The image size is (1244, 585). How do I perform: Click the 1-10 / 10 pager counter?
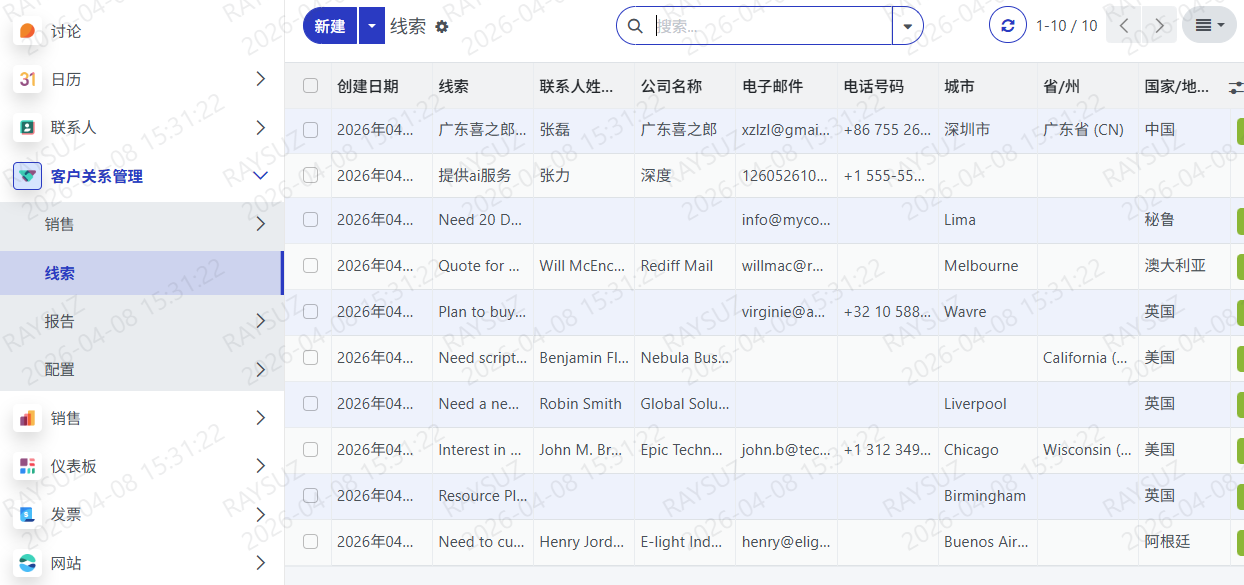(1066, 26)
